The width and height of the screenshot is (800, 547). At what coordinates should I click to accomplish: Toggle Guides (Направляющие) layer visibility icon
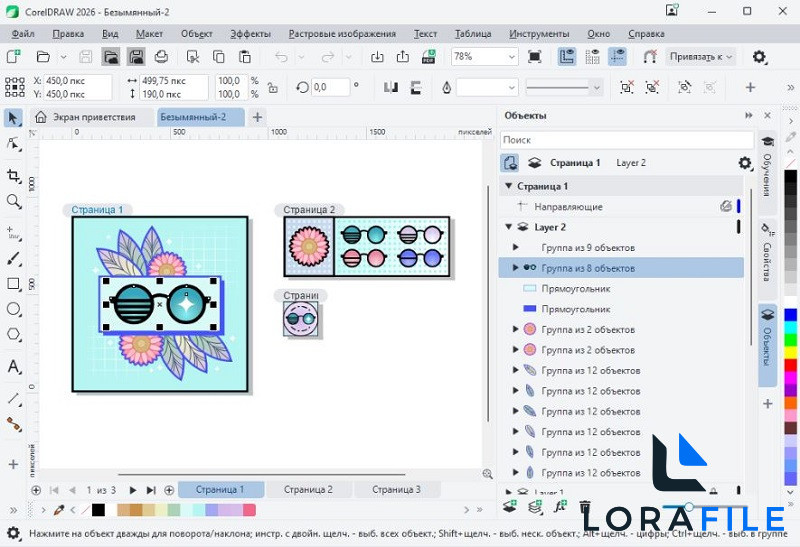[726, 206]
